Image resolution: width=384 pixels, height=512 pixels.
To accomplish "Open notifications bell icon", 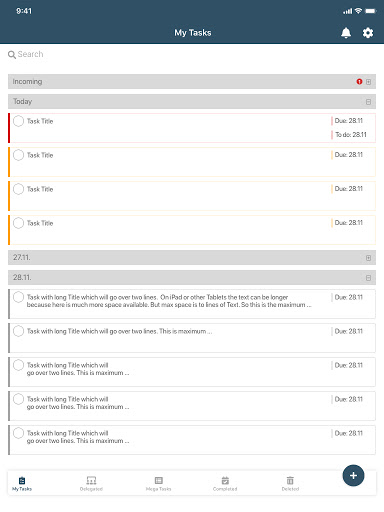I will [346, 33].
